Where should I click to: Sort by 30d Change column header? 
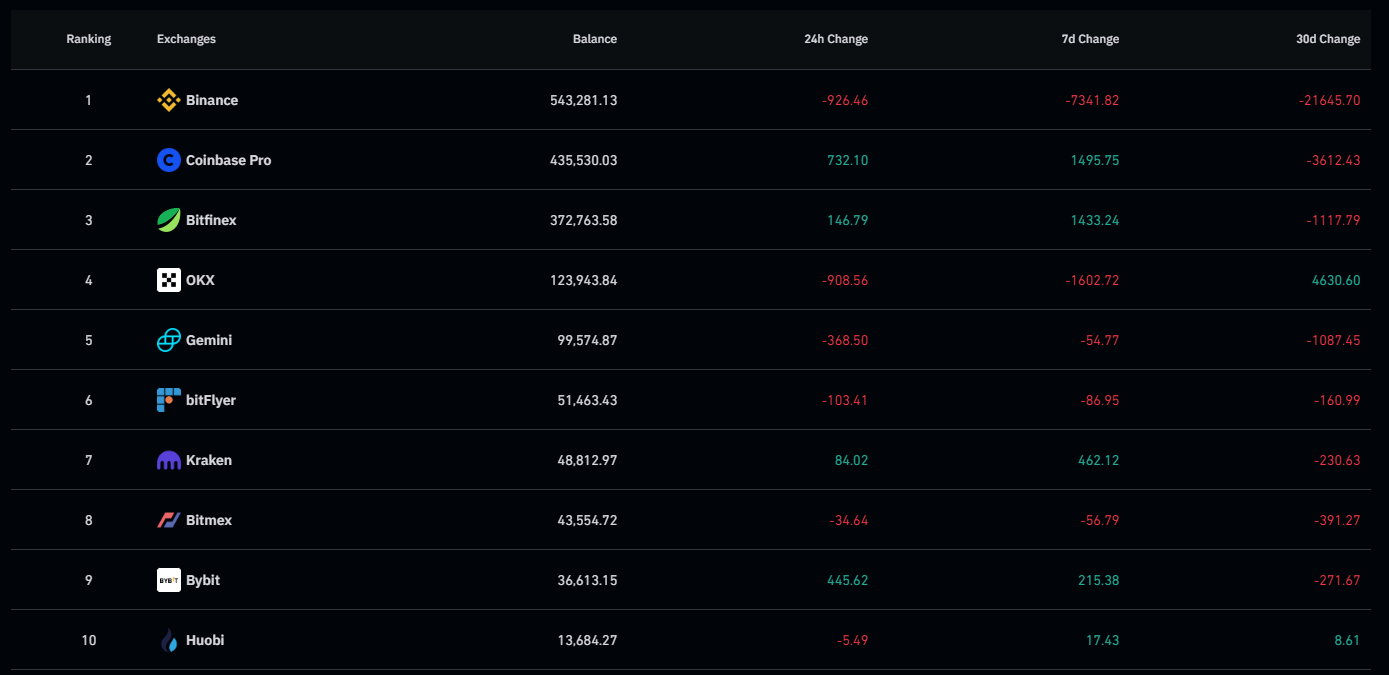pos(1328,39)
